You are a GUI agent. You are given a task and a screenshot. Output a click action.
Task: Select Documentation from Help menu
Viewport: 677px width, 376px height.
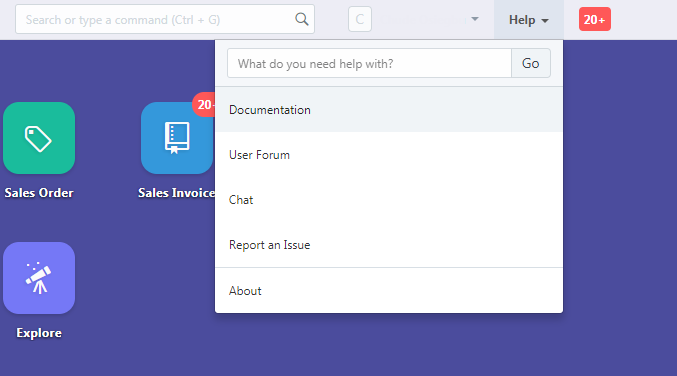click(x=389, y=110)
